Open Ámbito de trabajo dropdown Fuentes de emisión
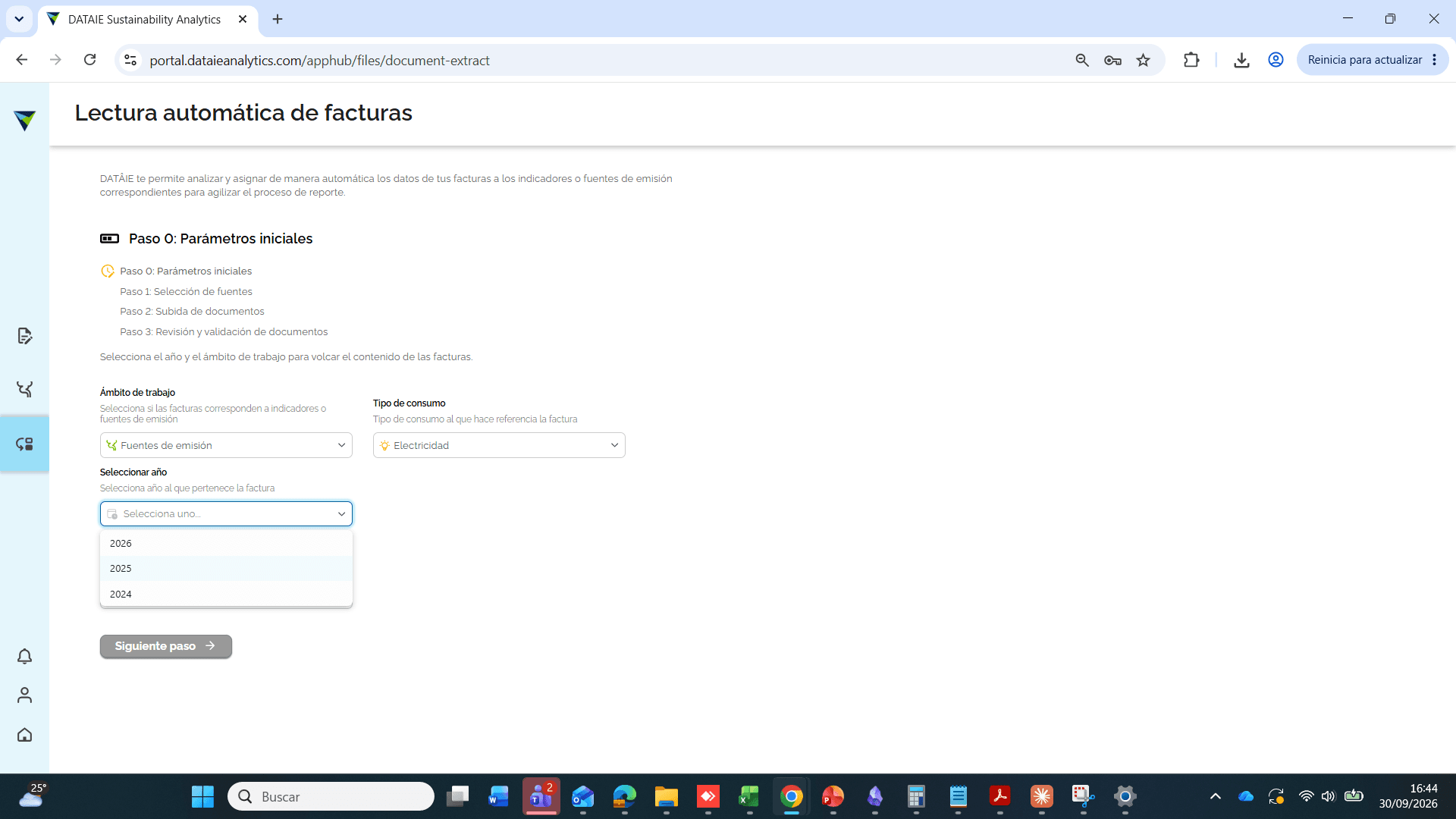This screenshot has height=819, width=1456. [226, 445]
